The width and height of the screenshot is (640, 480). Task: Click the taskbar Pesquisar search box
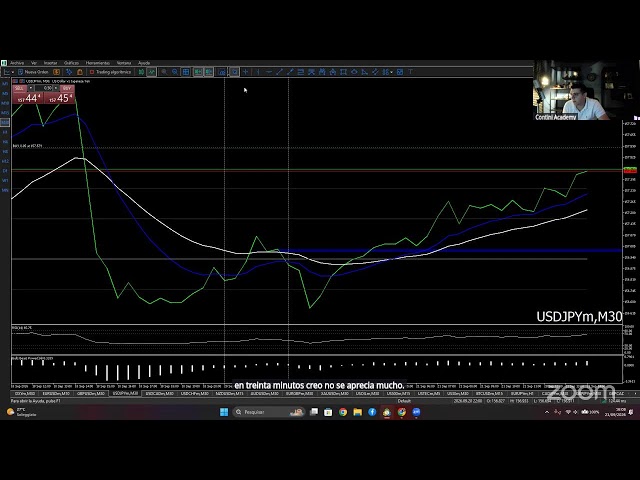pos(269,412)
